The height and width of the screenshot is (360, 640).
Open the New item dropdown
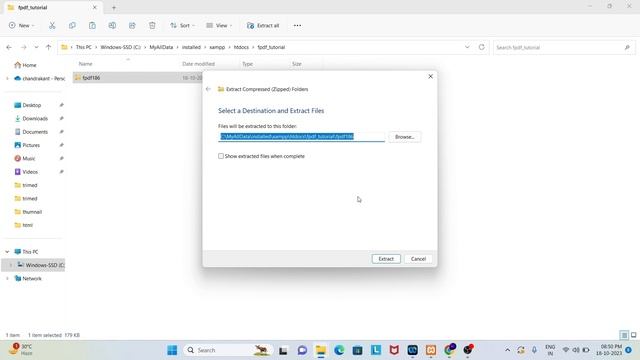pyautogui.click(x=22, y=25)
